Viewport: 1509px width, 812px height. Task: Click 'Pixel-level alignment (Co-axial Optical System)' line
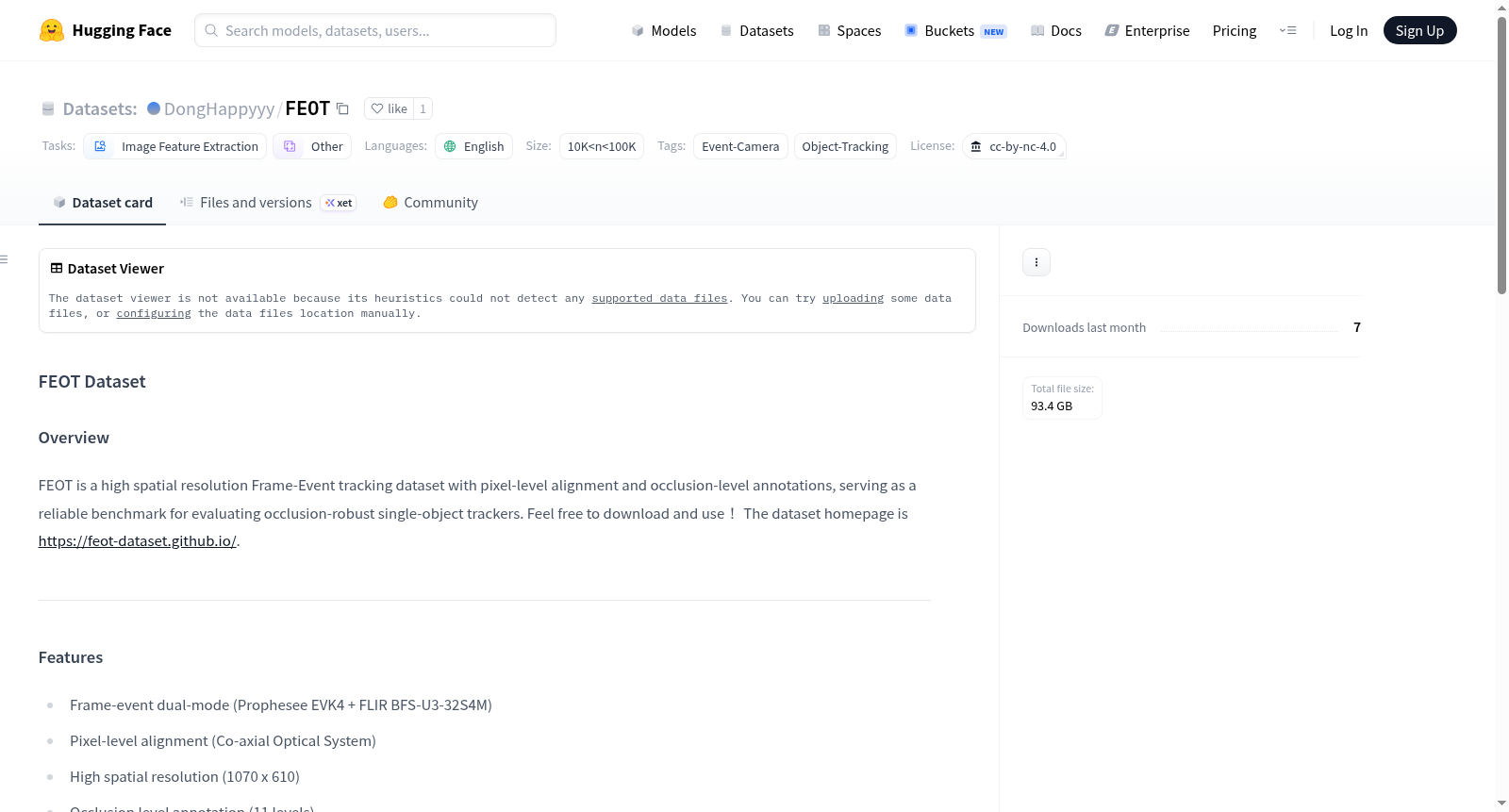tap(223, 741)
